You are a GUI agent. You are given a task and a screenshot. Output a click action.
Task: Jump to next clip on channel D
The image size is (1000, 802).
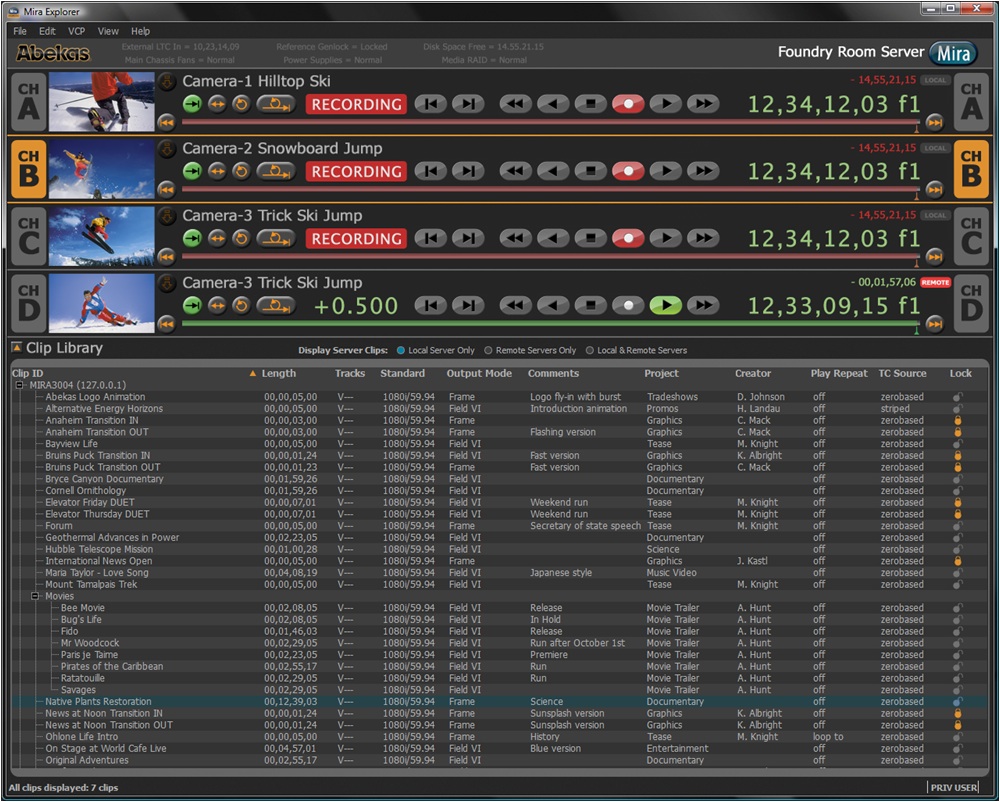pos(468,305)
